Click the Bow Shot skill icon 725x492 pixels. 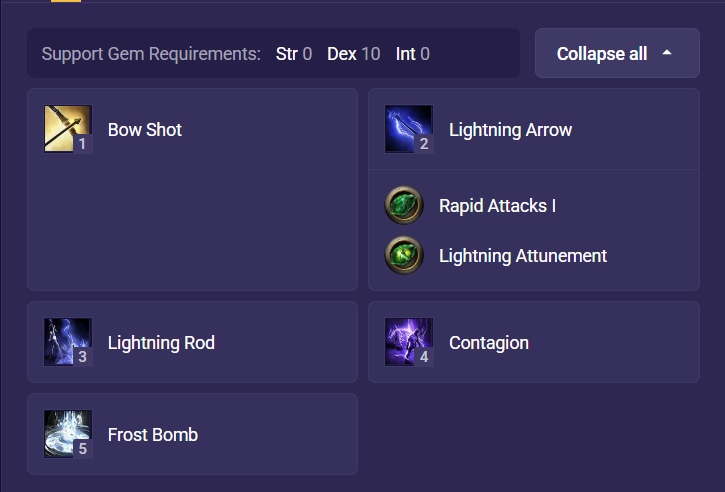(68, 129)
